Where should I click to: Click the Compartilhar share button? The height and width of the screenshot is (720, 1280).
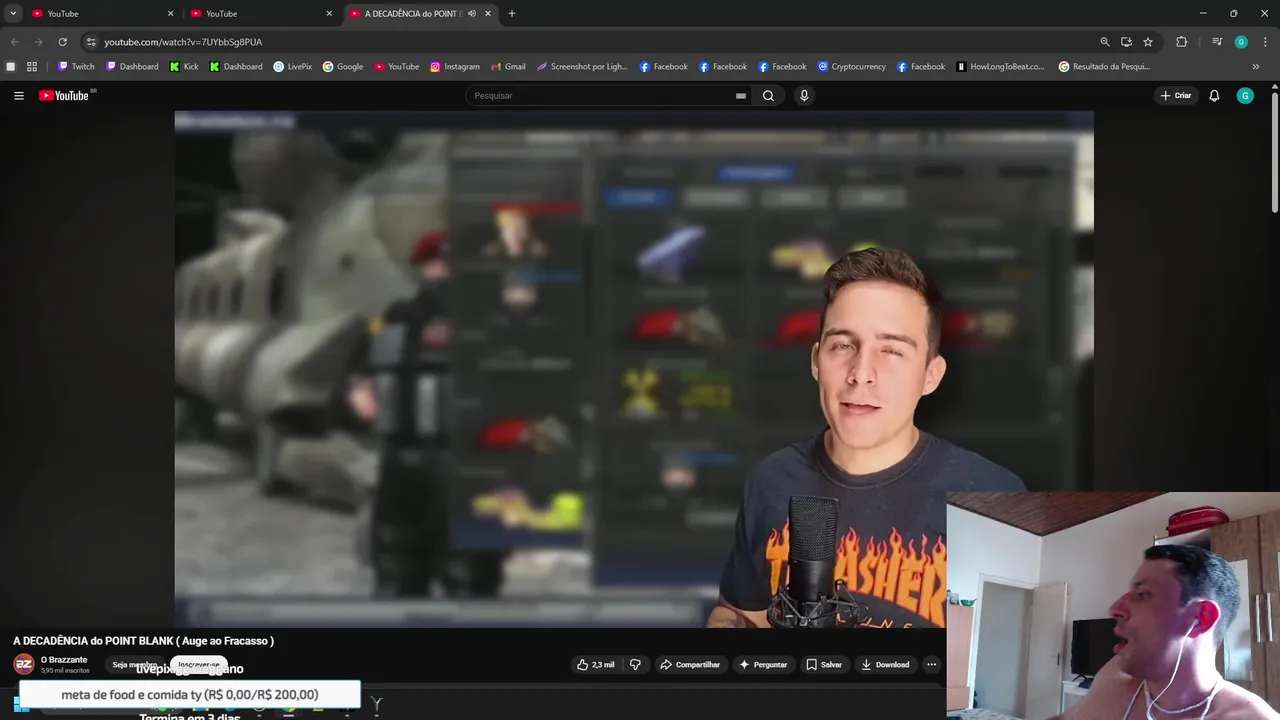(690, 665)
